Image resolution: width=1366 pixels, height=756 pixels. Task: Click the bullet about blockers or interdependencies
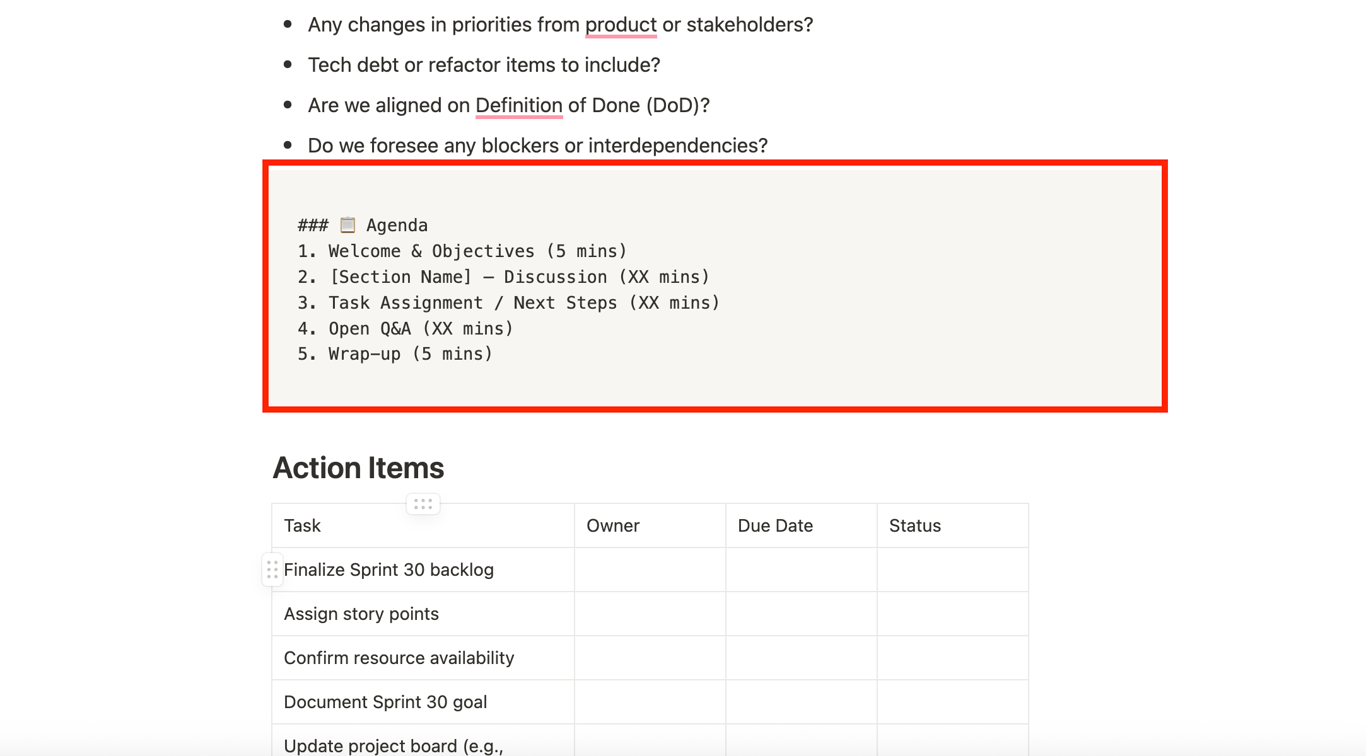click(537, 146)
